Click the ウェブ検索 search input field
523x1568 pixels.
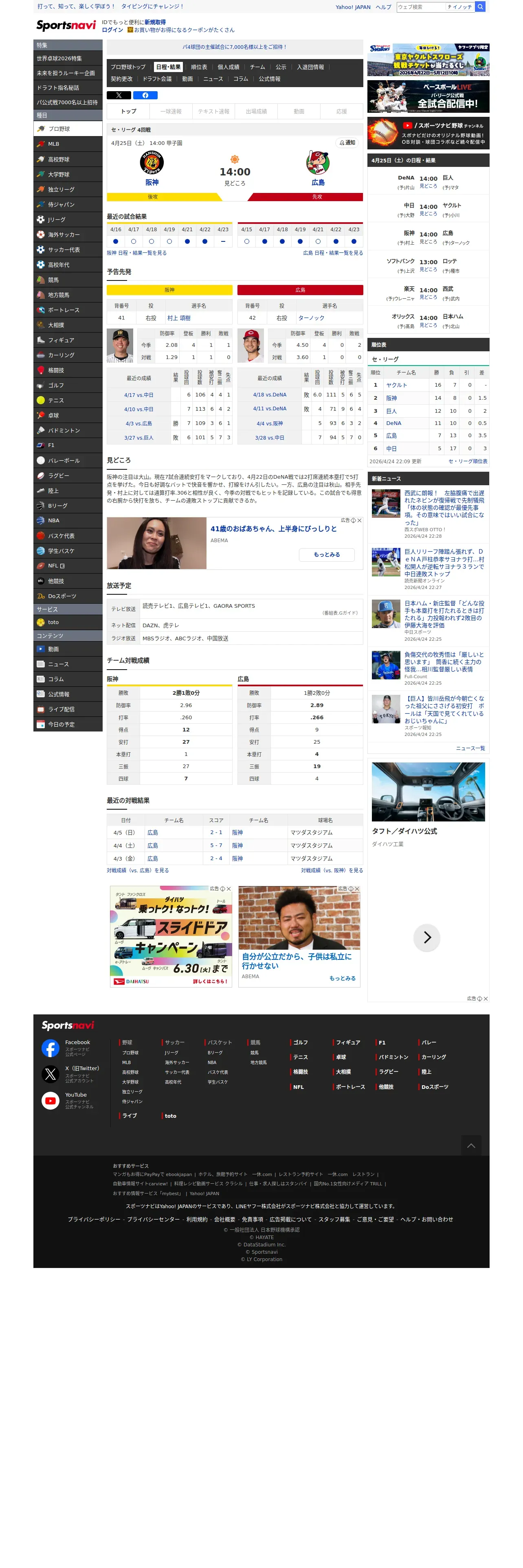(x=421, y=7)
